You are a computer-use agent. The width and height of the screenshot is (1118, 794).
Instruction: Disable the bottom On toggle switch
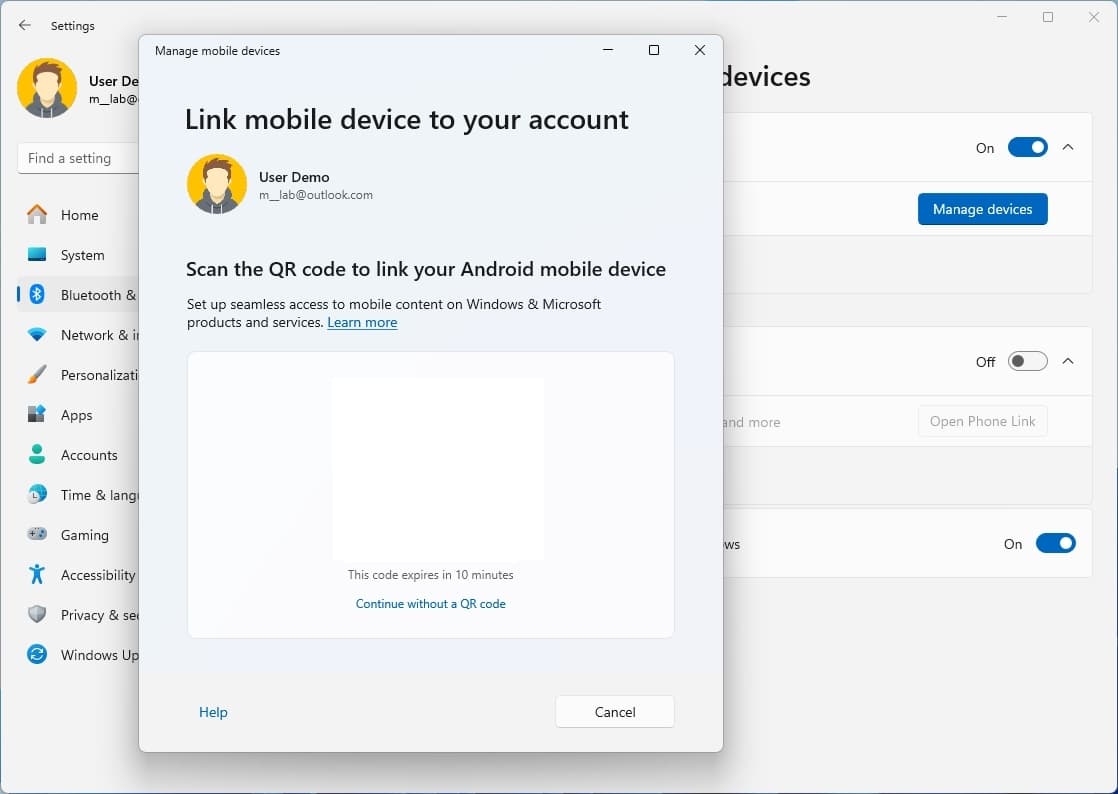point(1055,544)
